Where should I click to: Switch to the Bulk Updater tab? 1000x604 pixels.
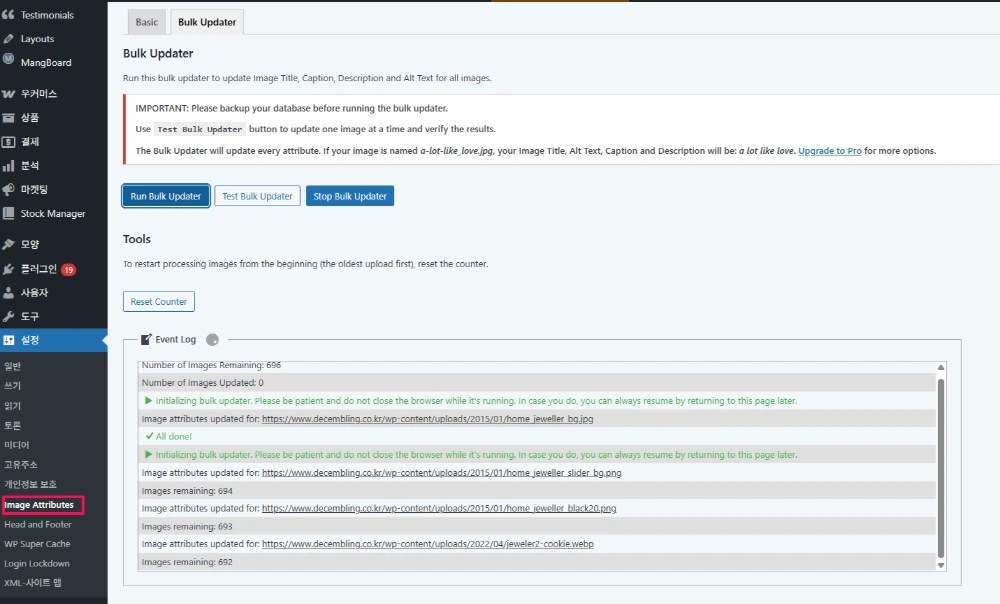(206, 21)
